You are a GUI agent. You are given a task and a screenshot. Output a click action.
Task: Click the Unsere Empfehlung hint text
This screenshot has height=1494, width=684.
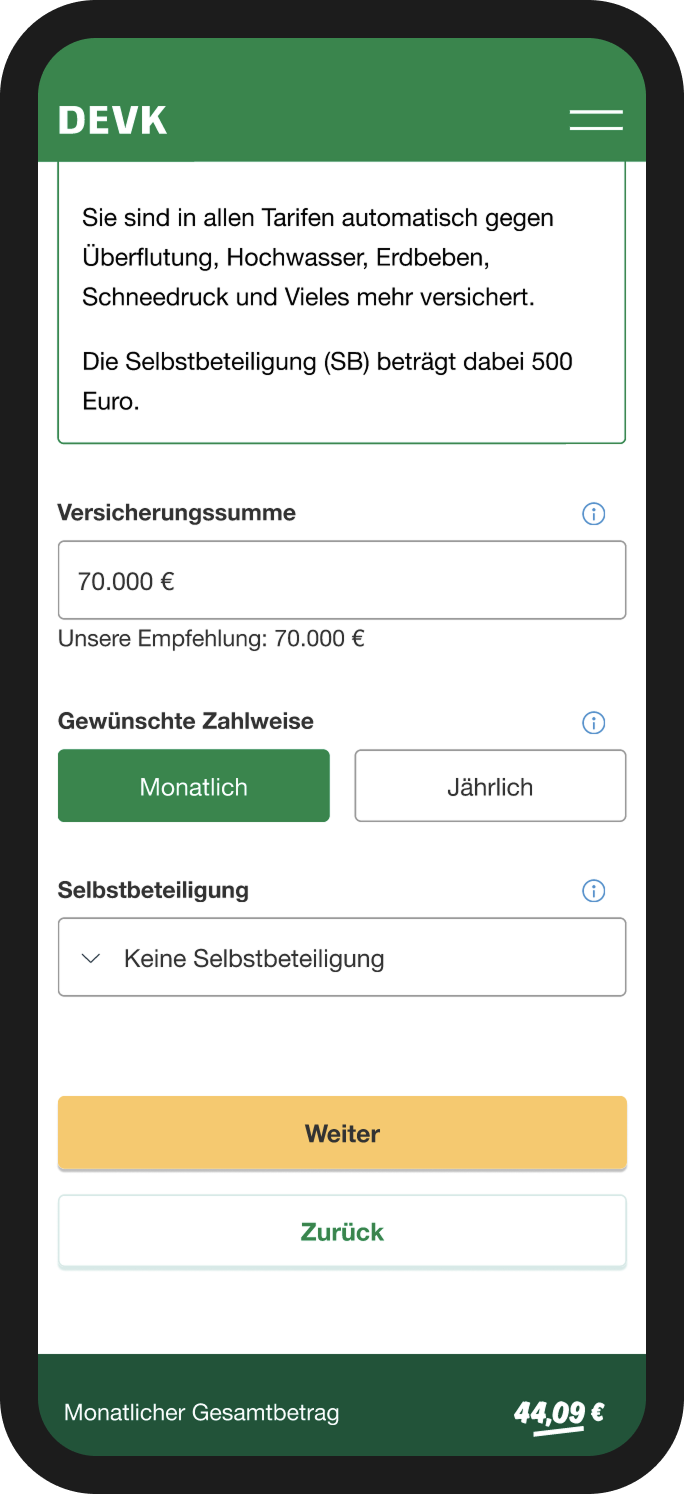(211, 639)
